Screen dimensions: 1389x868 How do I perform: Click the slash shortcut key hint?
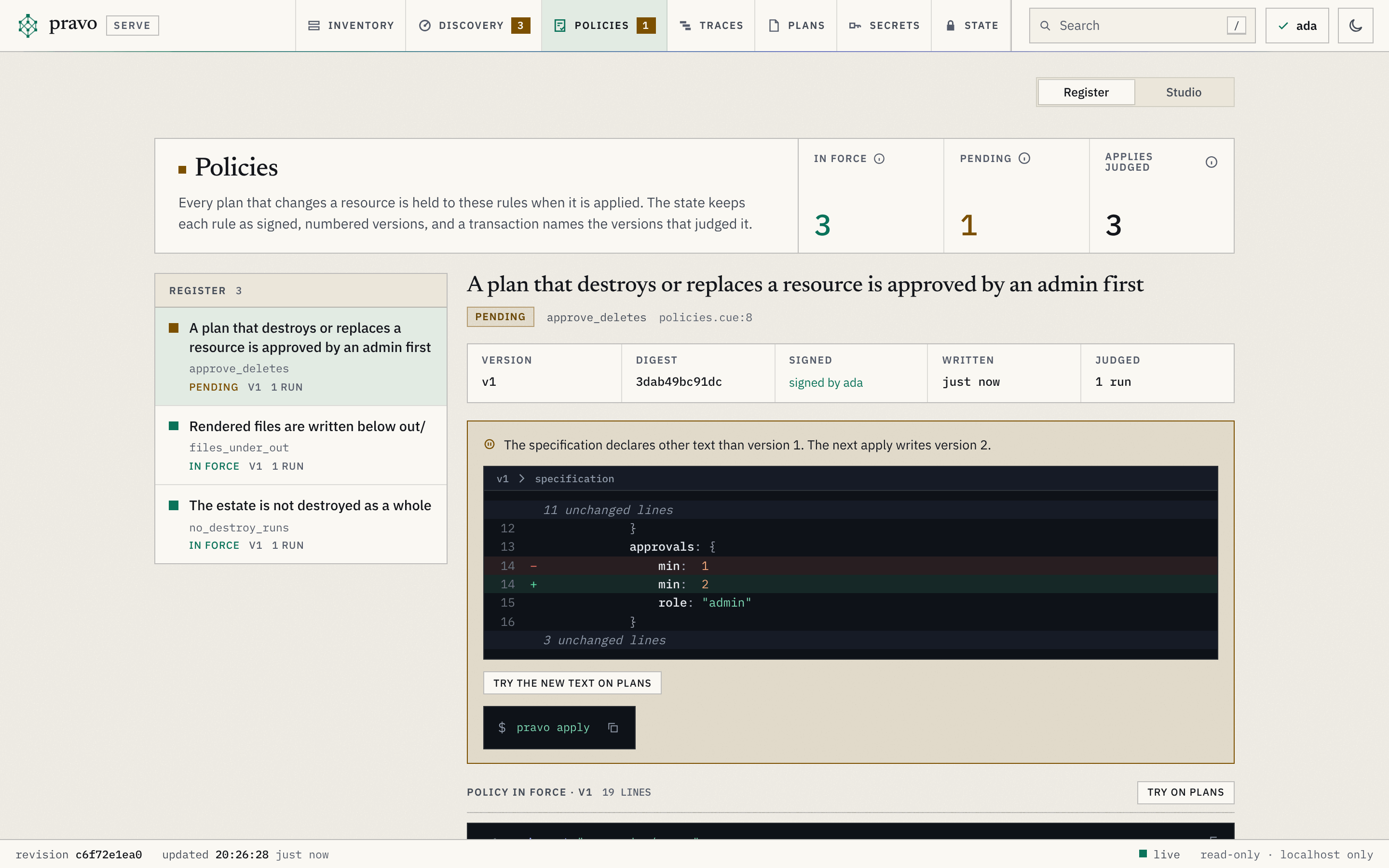1236,25
